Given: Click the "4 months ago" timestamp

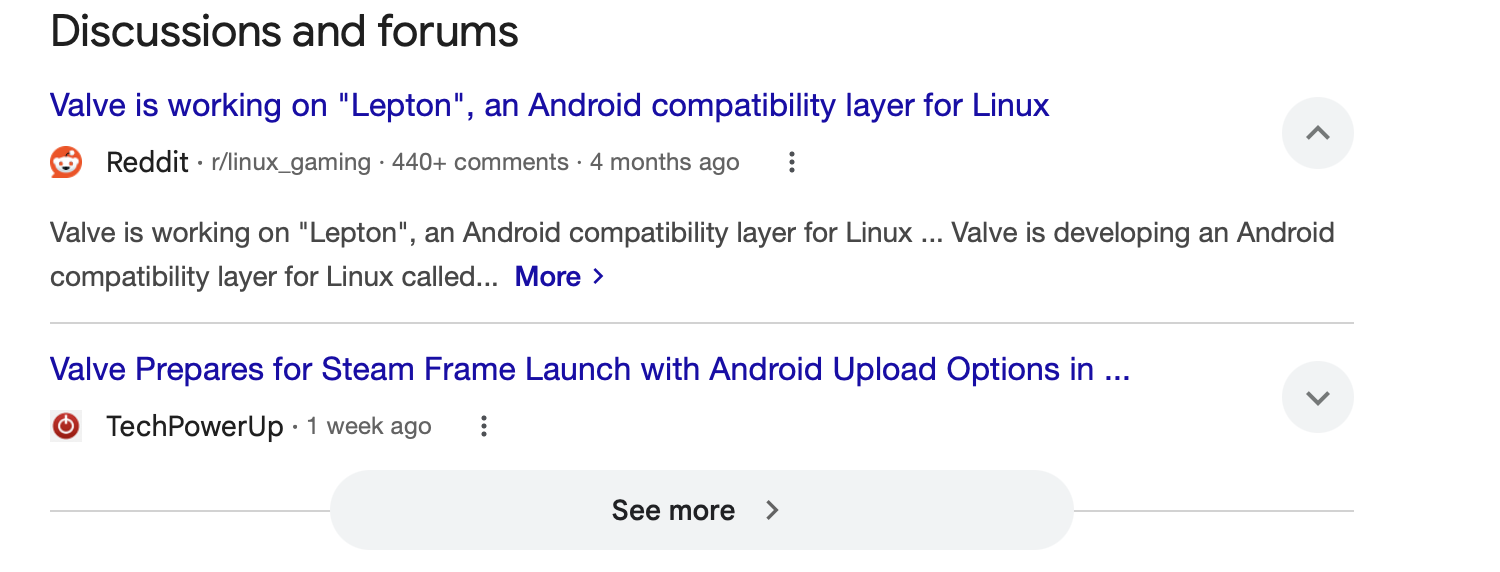Looking at the screenshot, I should pyautogui.click(x=665, y=162).
